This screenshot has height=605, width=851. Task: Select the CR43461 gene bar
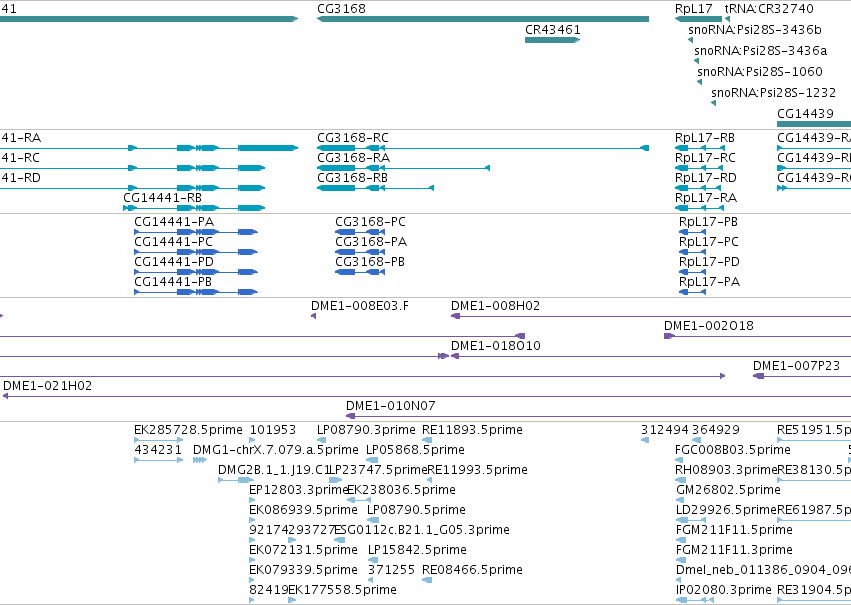pos(552,40)
